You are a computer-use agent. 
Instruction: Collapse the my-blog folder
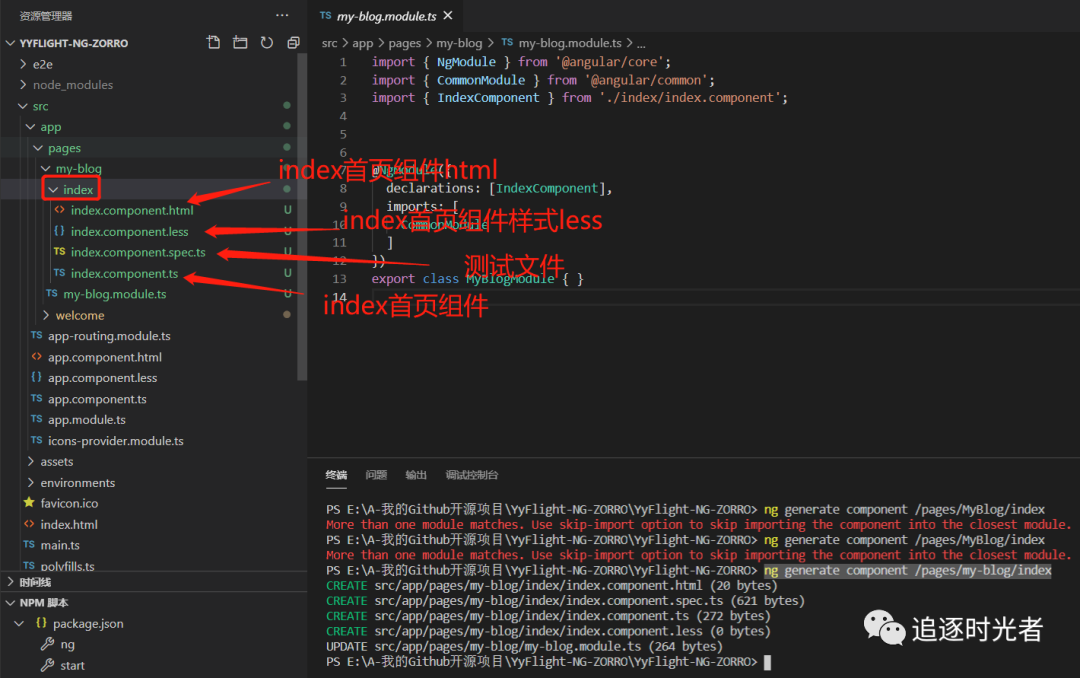(46, 168)
